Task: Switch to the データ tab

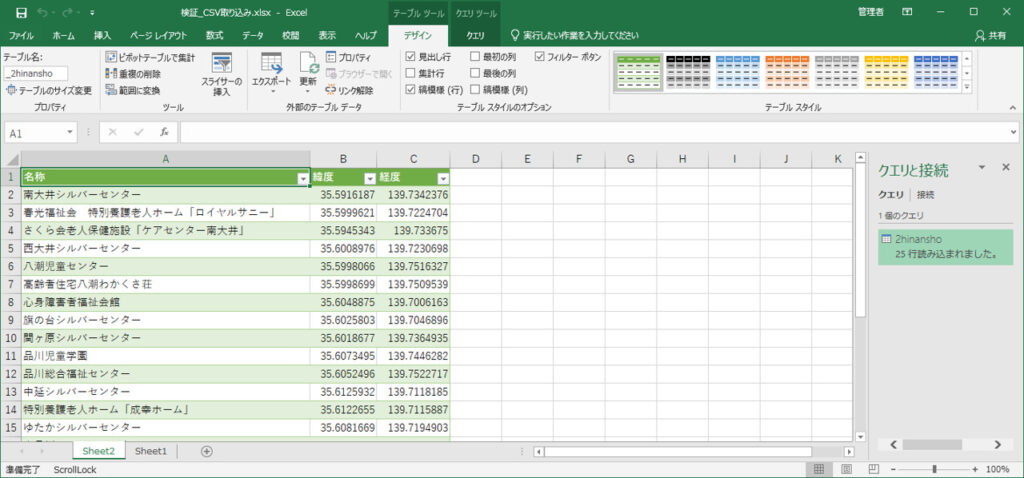Action: click(x=253, y=35)
